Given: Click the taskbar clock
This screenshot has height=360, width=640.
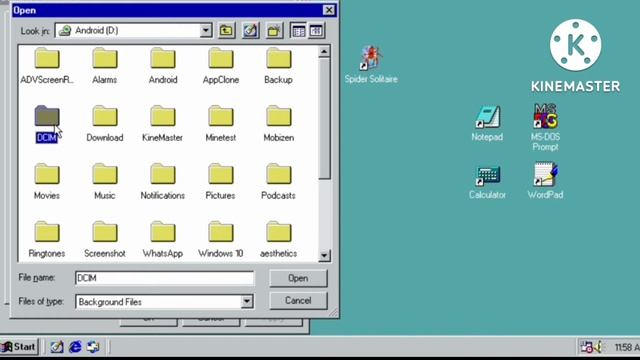Looking at the screenshot, I should click(627, 347).
